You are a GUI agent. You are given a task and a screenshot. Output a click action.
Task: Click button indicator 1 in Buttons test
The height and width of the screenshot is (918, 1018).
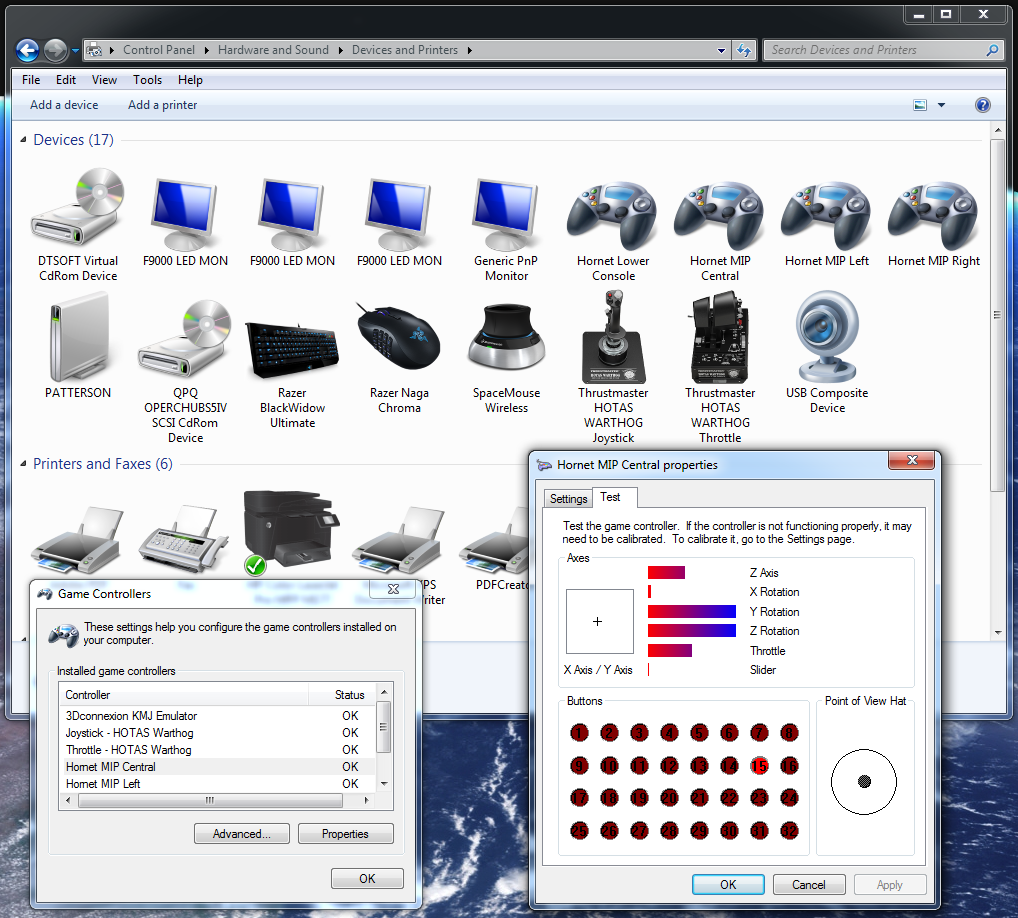coord(579,733)
